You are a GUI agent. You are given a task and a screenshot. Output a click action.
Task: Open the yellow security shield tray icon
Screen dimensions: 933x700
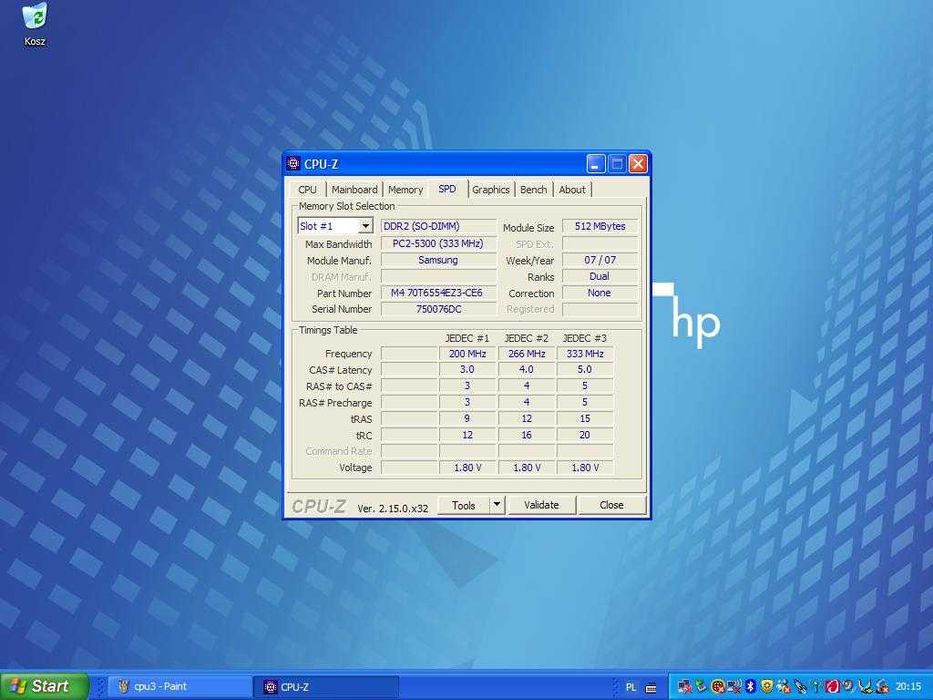(767, 686)
